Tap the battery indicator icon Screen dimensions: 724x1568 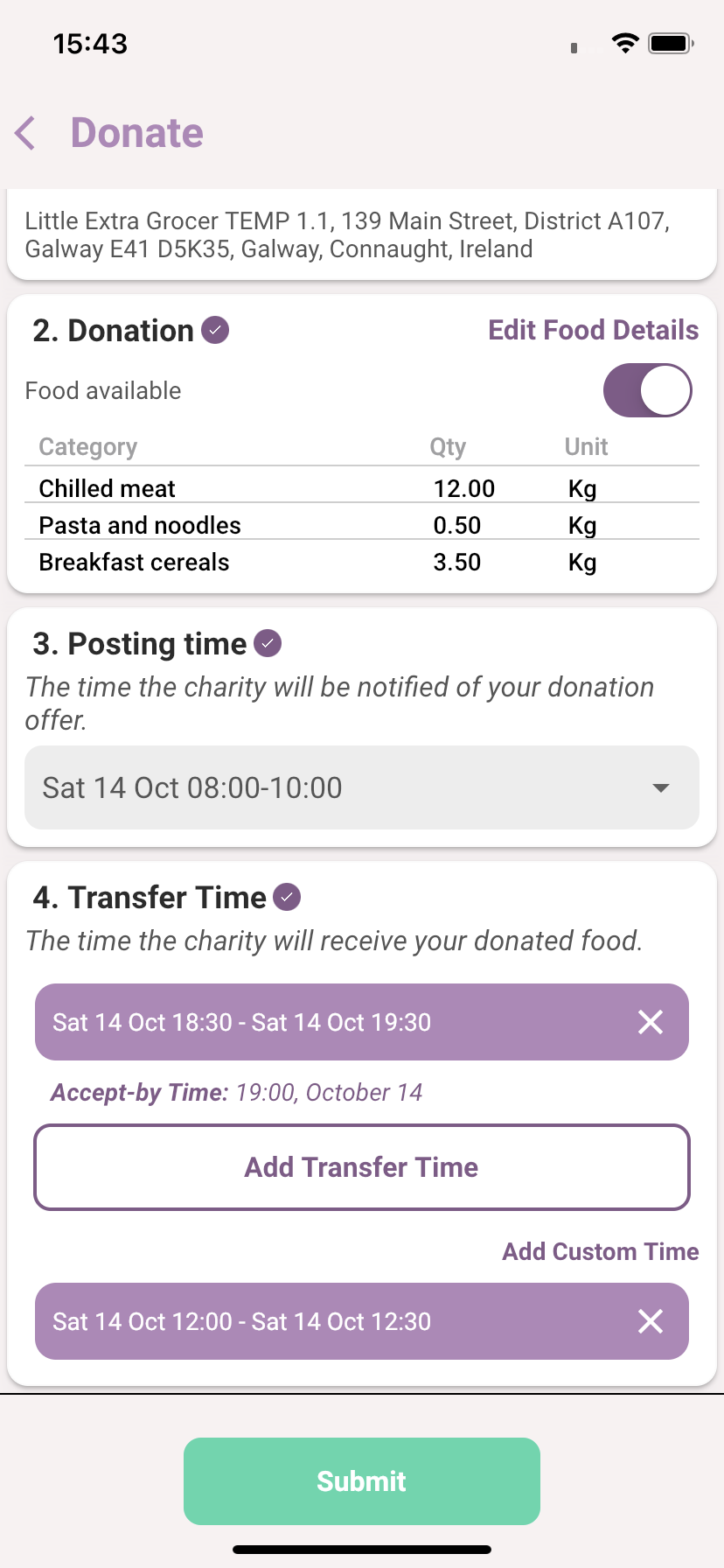(x=671, y=43)
